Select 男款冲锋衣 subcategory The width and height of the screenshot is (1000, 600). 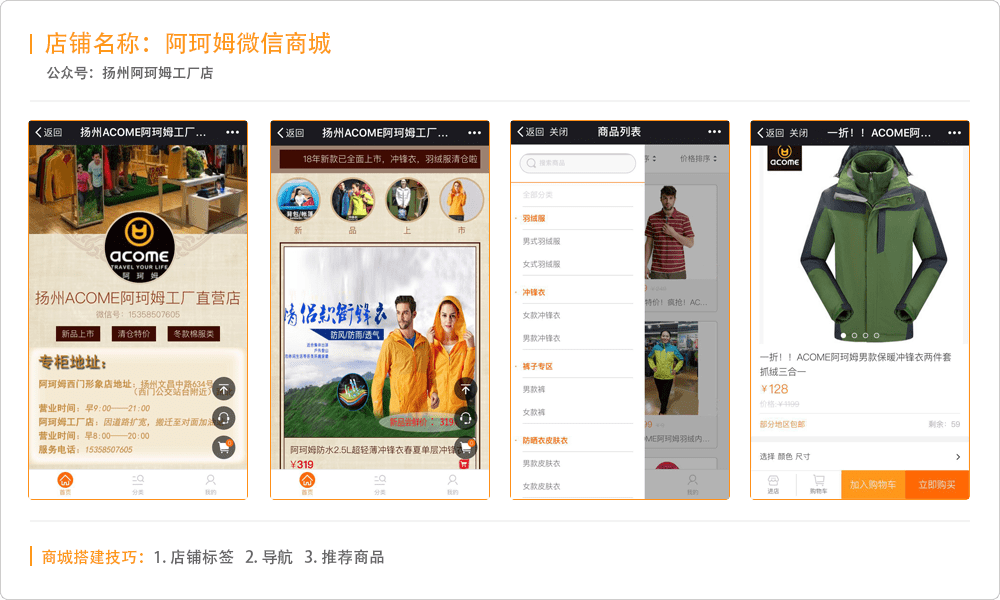(x=541, y=339)
